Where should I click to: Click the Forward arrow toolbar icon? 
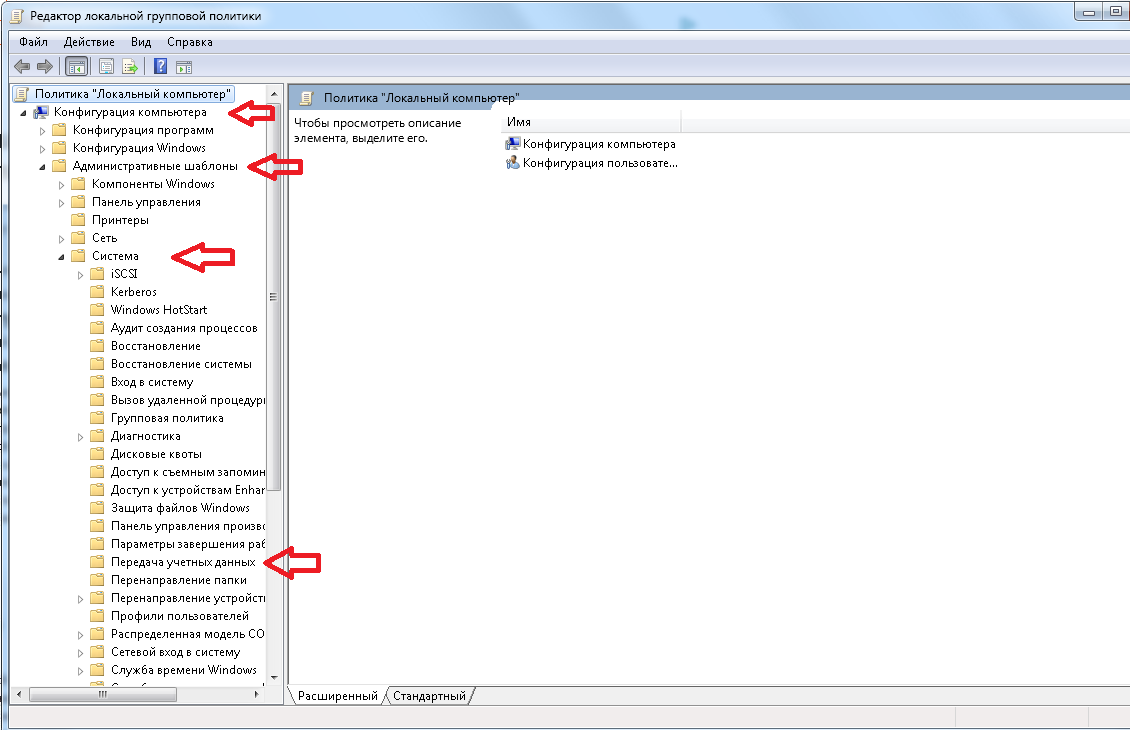(45, 67)
